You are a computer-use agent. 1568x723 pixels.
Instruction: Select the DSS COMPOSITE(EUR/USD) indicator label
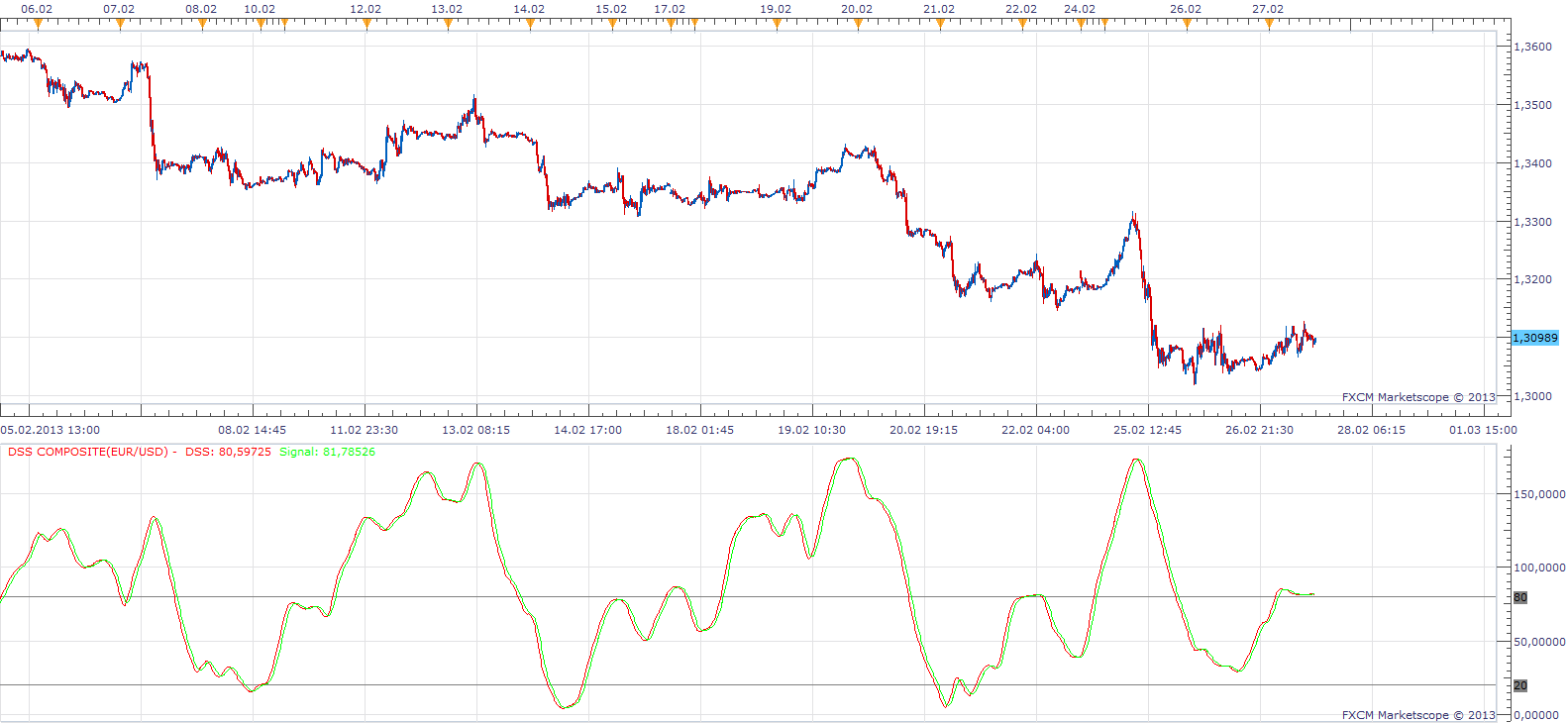pos(88,452)
